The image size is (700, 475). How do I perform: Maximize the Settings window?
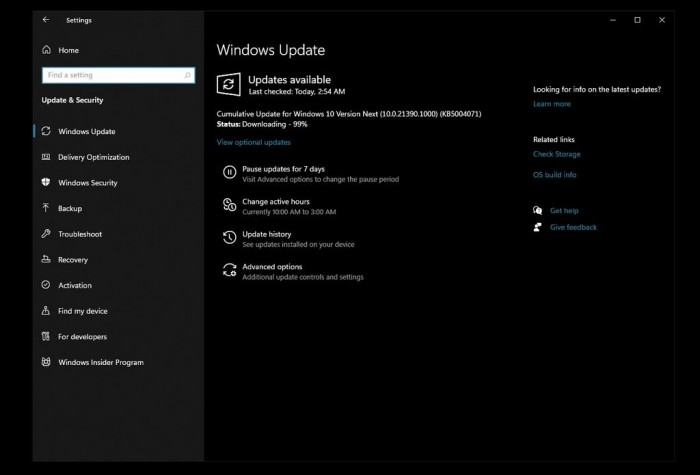click(638, 20)
